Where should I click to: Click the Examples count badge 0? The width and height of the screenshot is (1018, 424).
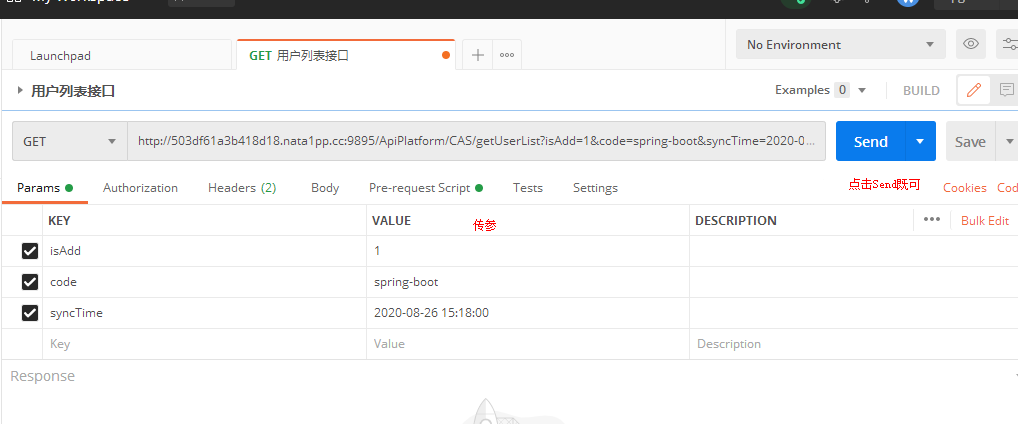coord(842,90)
